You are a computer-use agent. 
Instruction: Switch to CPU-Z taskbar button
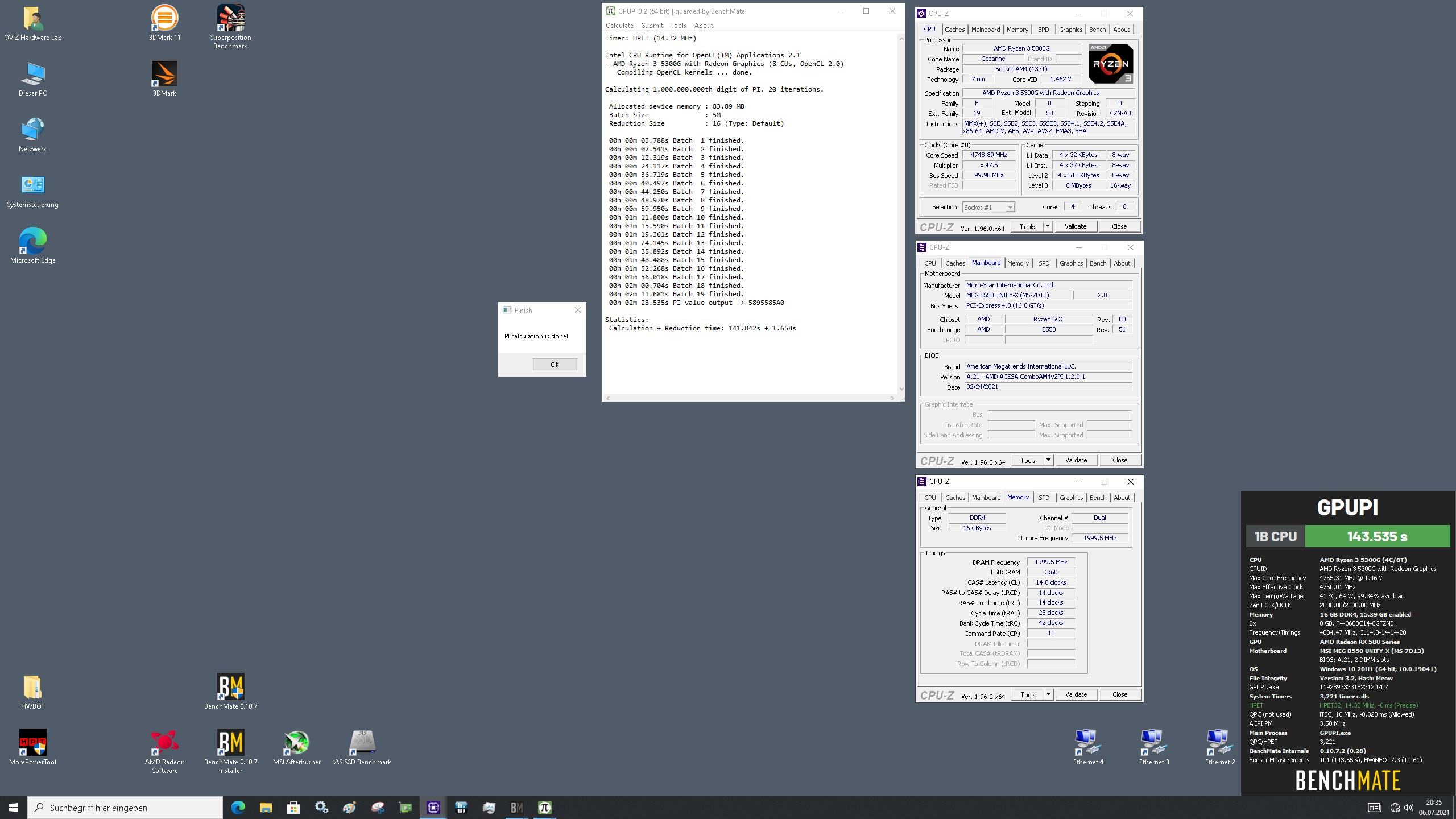[x=433, y=808]
